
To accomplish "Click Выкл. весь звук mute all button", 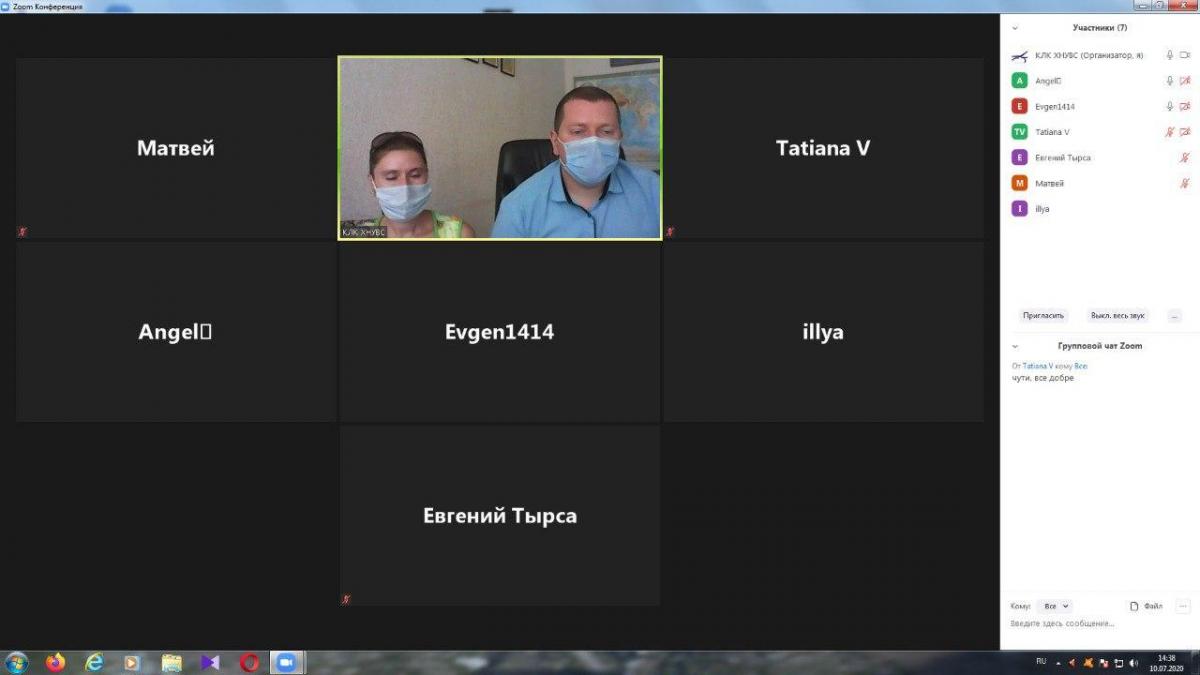I will pos(1117,315).
